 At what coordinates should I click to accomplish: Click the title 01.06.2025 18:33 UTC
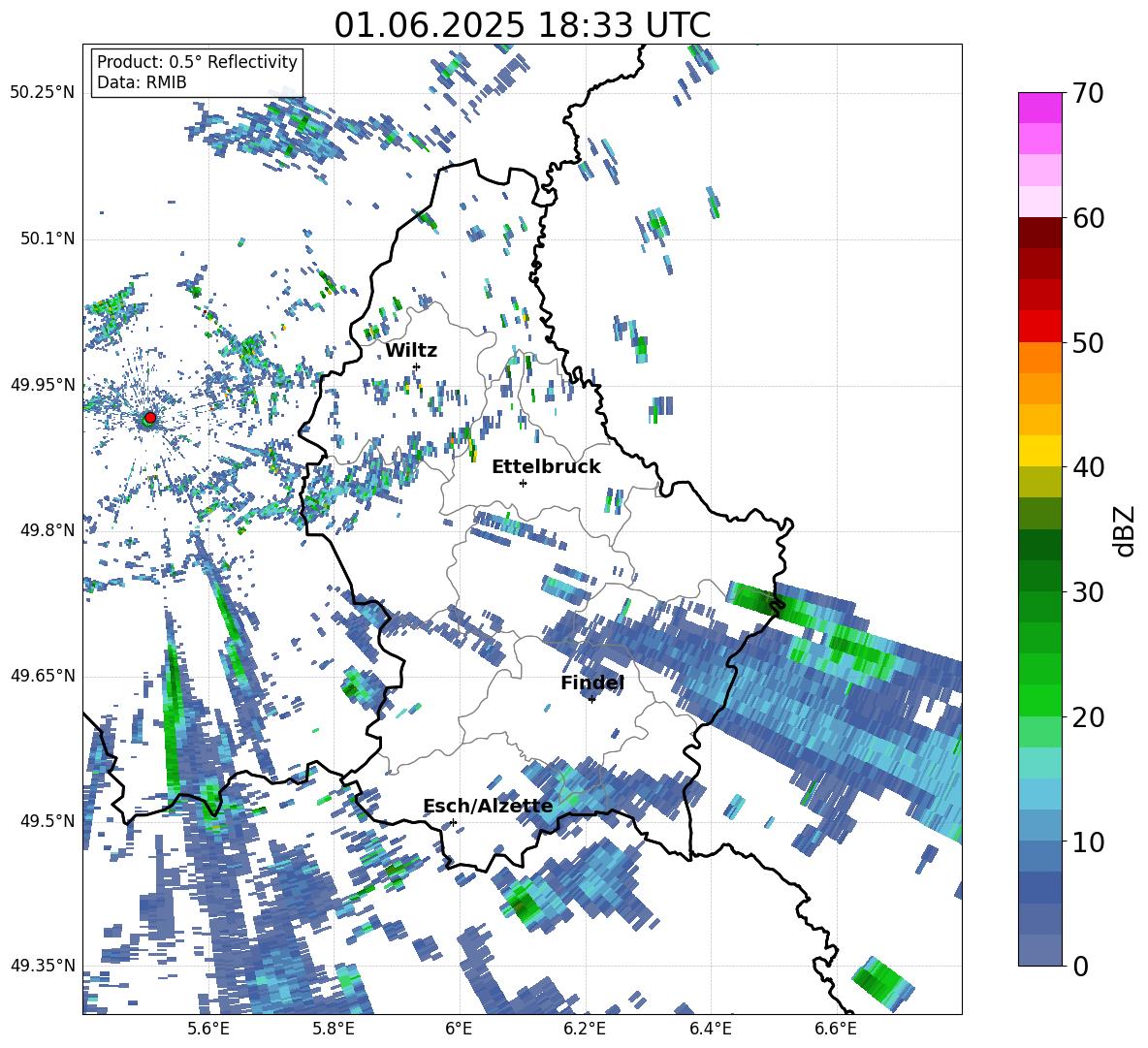pyautogui.click(x=523, y=25)
